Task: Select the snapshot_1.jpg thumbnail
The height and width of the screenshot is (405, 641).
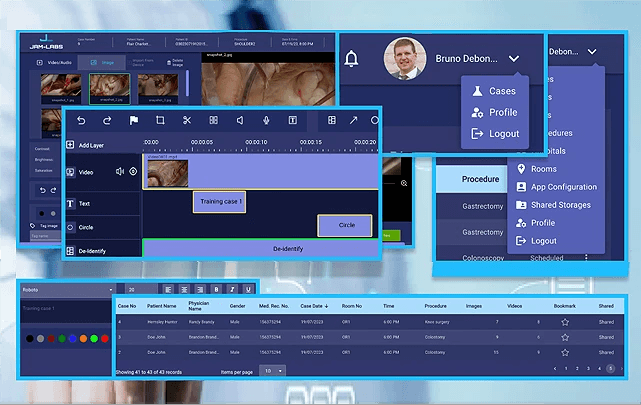Action: pyautogui.click(x=61, y=88)
